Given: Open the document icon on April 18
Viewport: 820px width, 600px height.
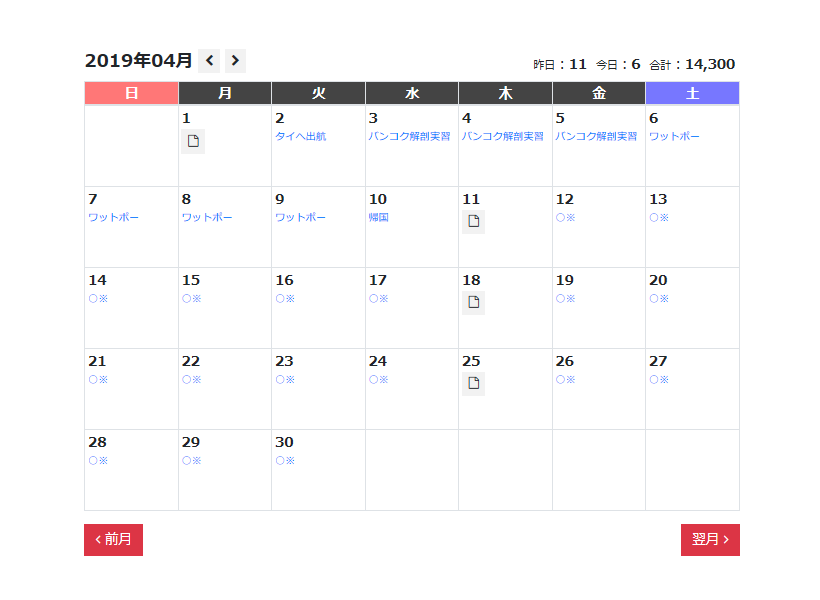Looking at the screenshot, I should tap(473, 302).
